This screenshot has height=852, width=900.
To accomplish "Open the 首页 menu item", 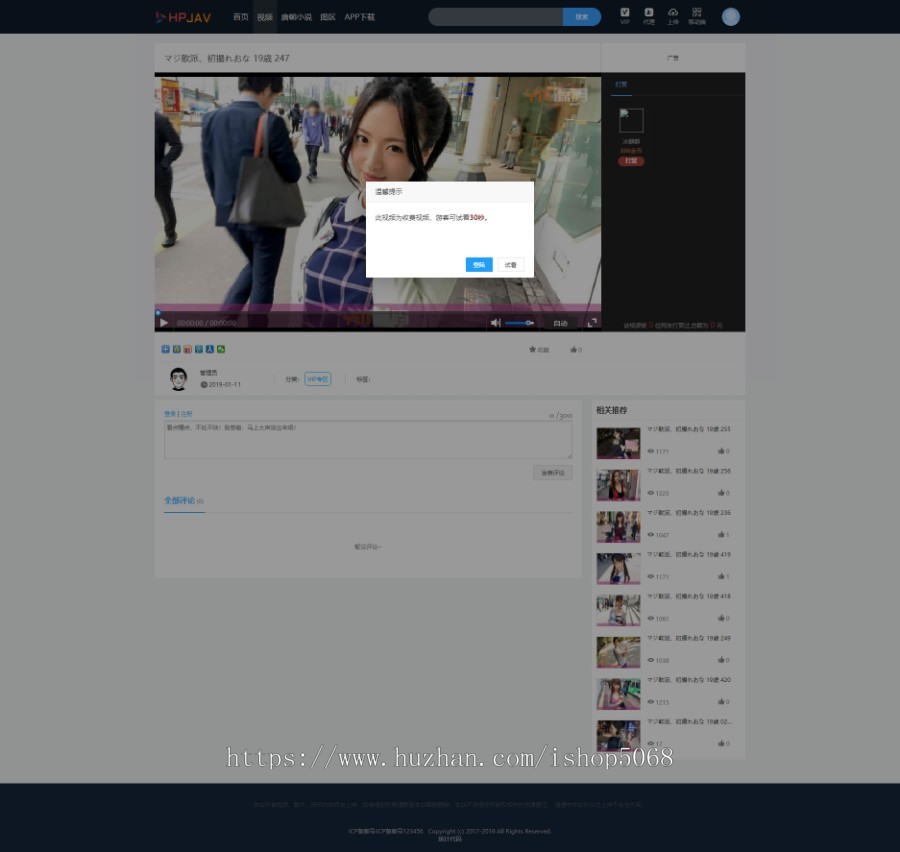I will pyautogui.click(x=240, y=17).
